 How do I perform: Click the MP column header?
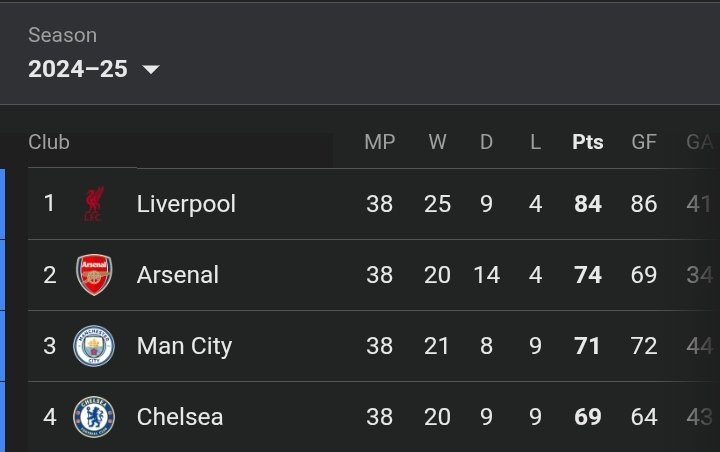tap(379, 142)
